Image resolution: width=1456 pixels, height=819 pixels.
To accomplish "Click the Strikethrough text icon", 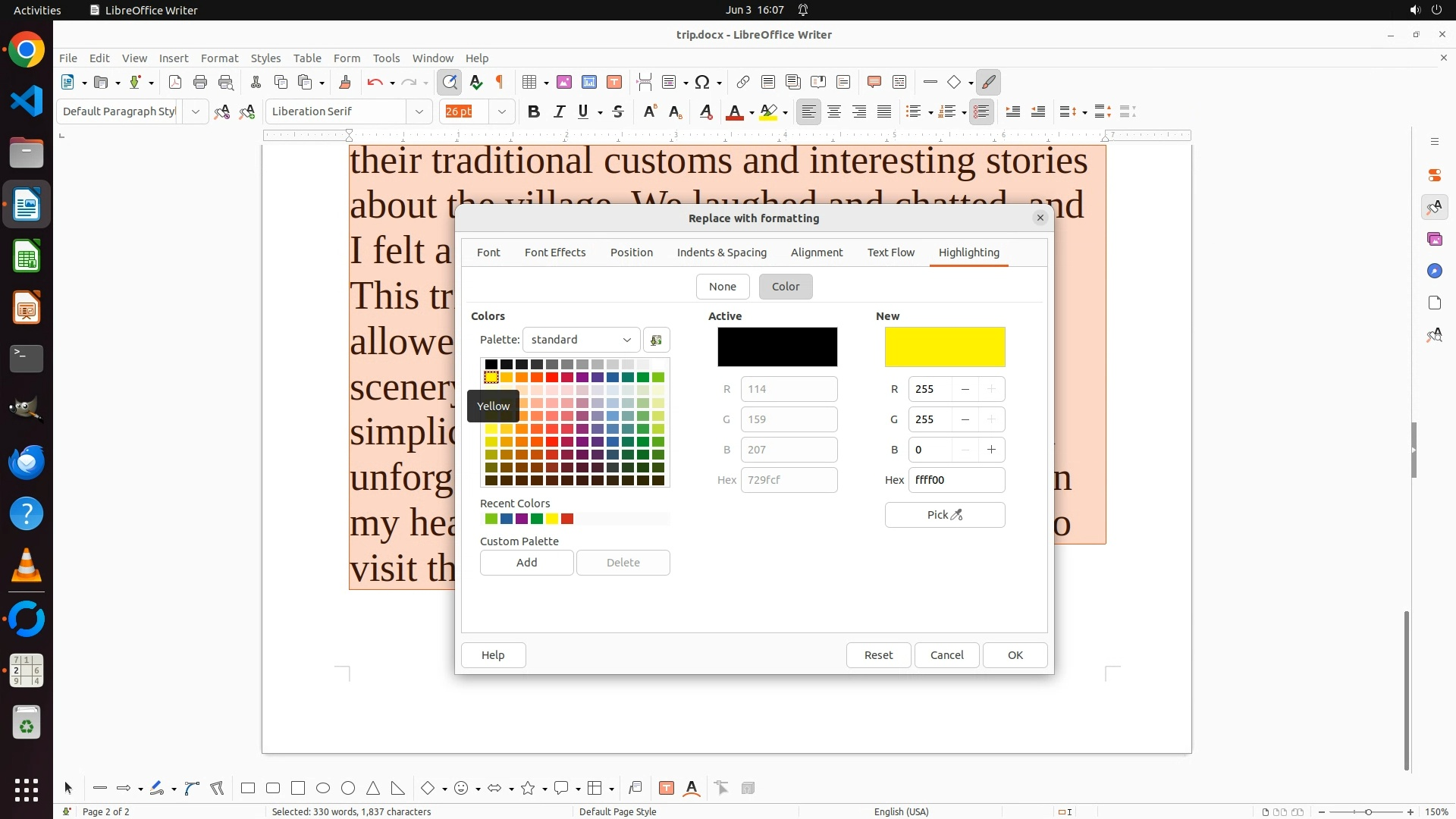I will 618,111.
